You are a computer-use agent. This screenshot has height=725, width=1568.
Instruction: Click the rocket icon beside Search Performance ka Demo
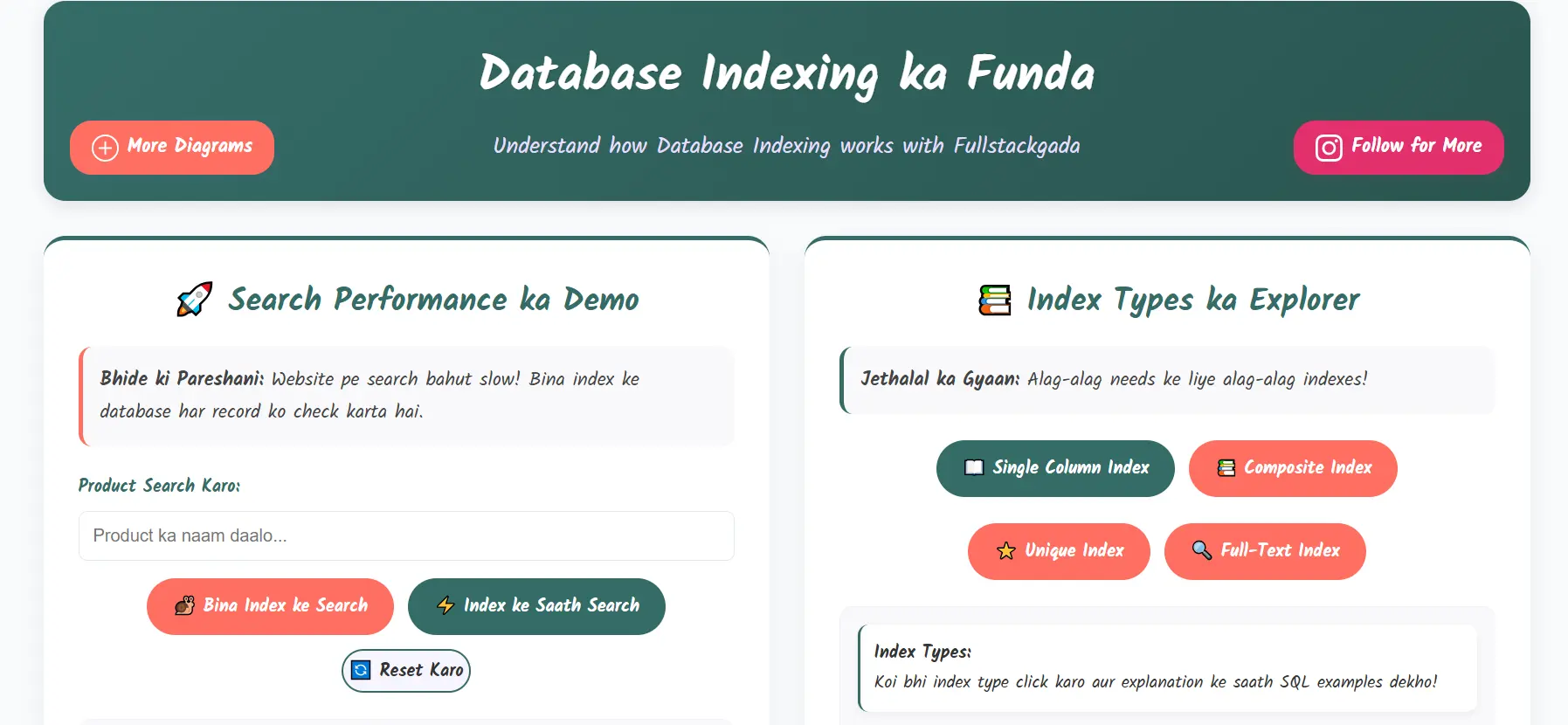pos(194,300)
